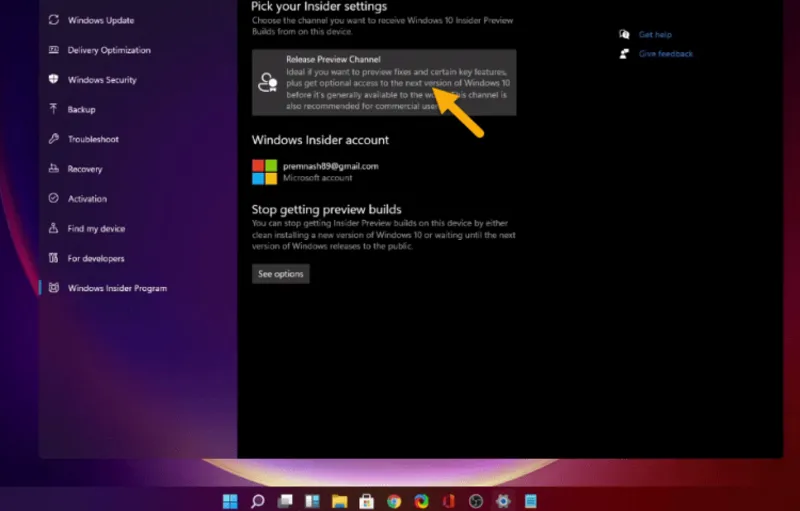Click the Find my device icon

pos(54,228)
